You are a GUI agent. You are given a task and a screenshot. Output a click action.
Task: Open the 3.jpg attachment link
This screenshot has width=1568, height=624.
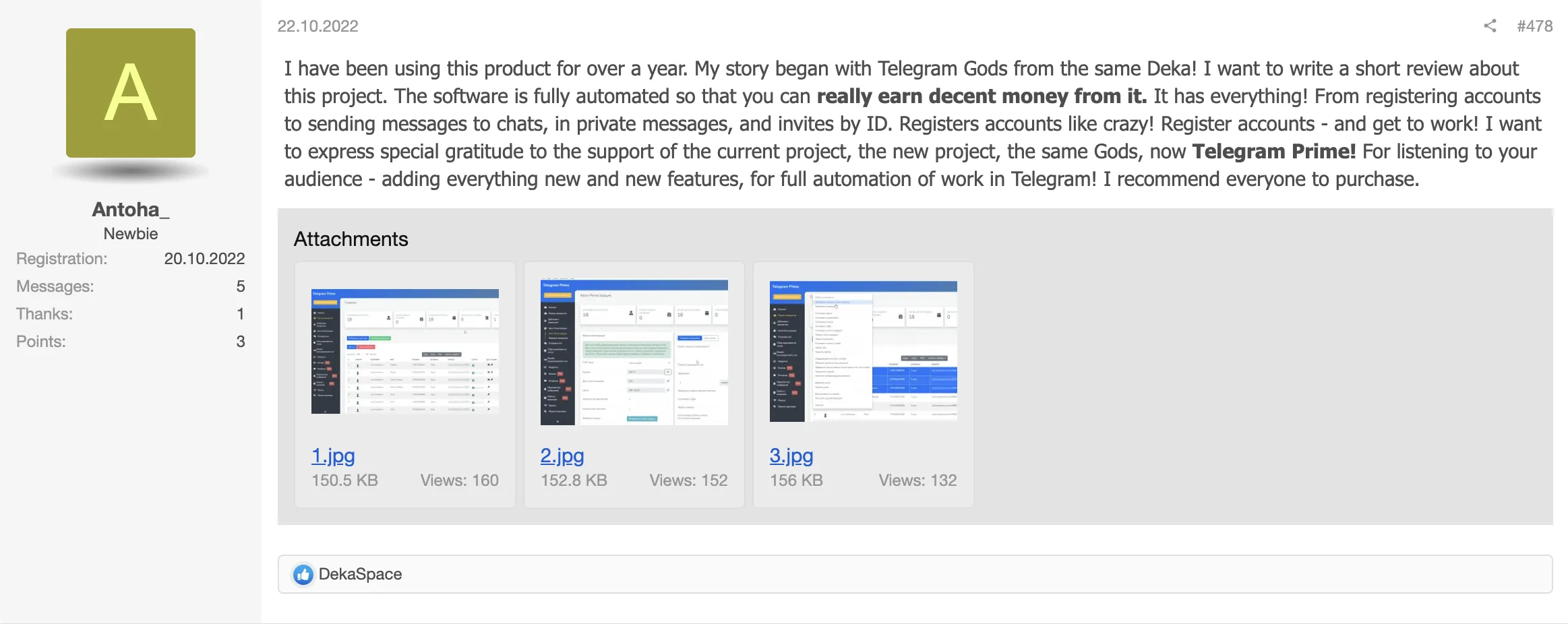[791, 456]
